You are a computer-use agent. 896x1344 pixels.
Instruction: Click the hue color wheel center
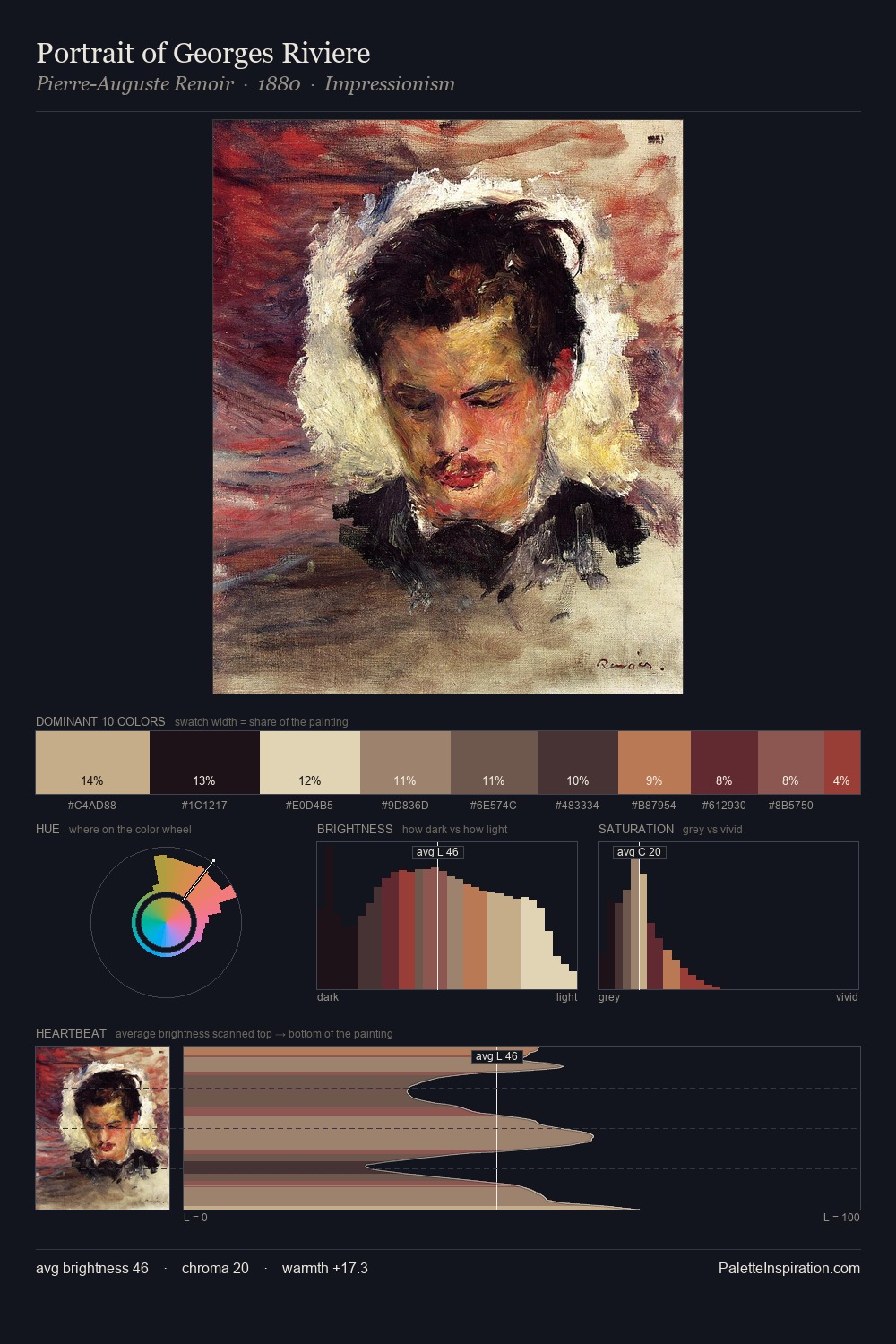166,922
